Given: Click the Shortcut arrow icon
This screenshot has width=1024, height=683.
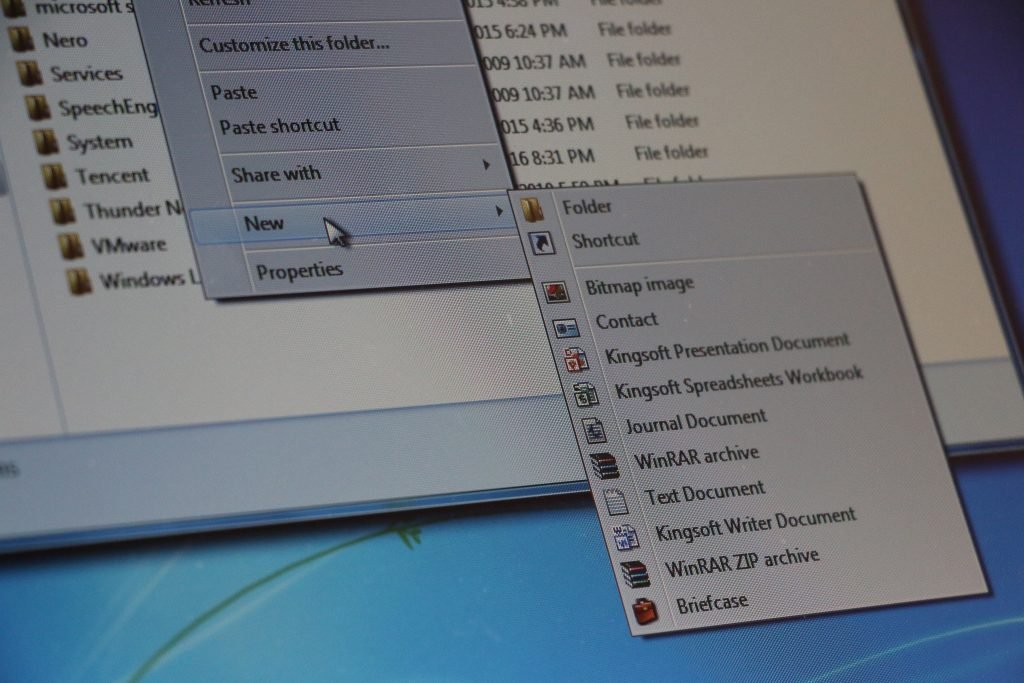Looking at the screenshot, I should pos(541,242).
